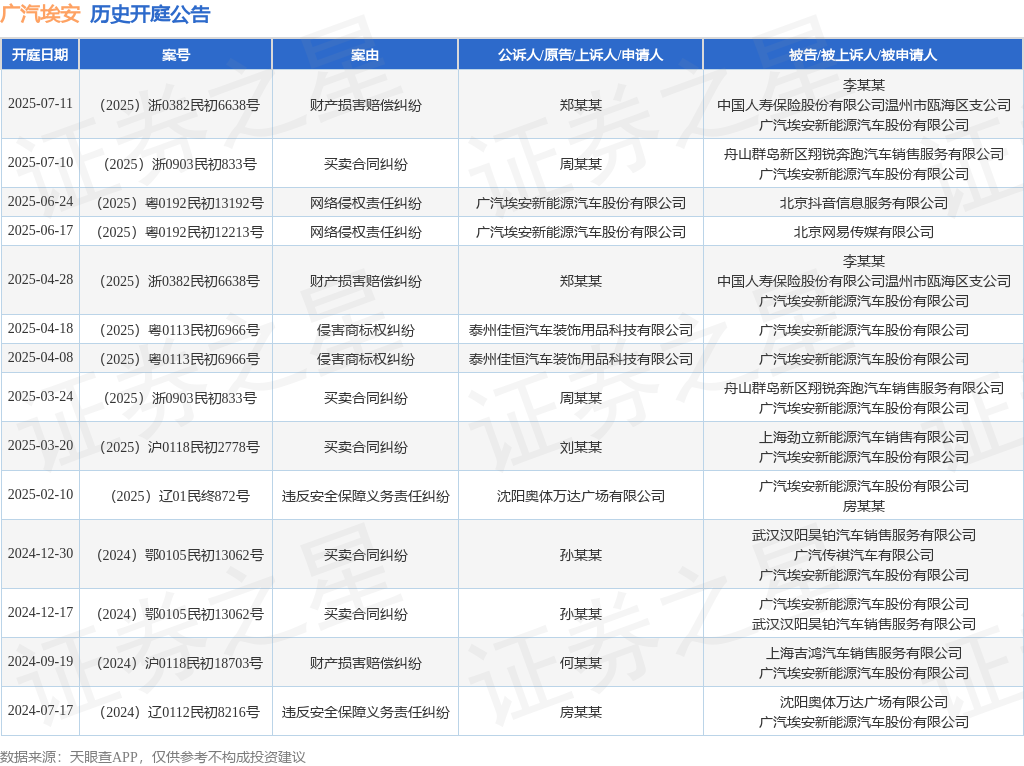Select defendant 广汽传祺汽车有限公司

pyautogui.click(x=863, y=556)
